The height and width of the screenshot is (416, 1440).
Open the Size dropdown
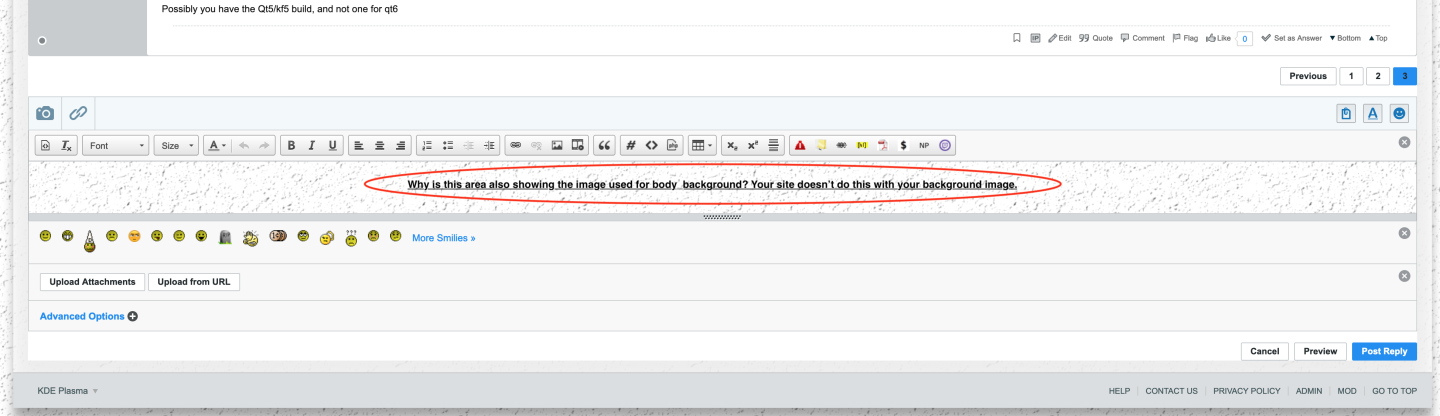tap(177, 145)
